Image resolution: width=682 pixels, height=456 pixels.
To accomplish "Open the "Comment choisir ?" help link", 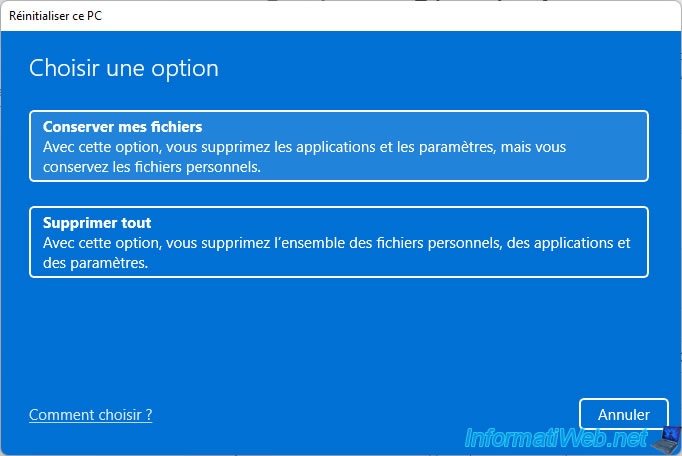I will pyautogui.click(x=91, y=414).
